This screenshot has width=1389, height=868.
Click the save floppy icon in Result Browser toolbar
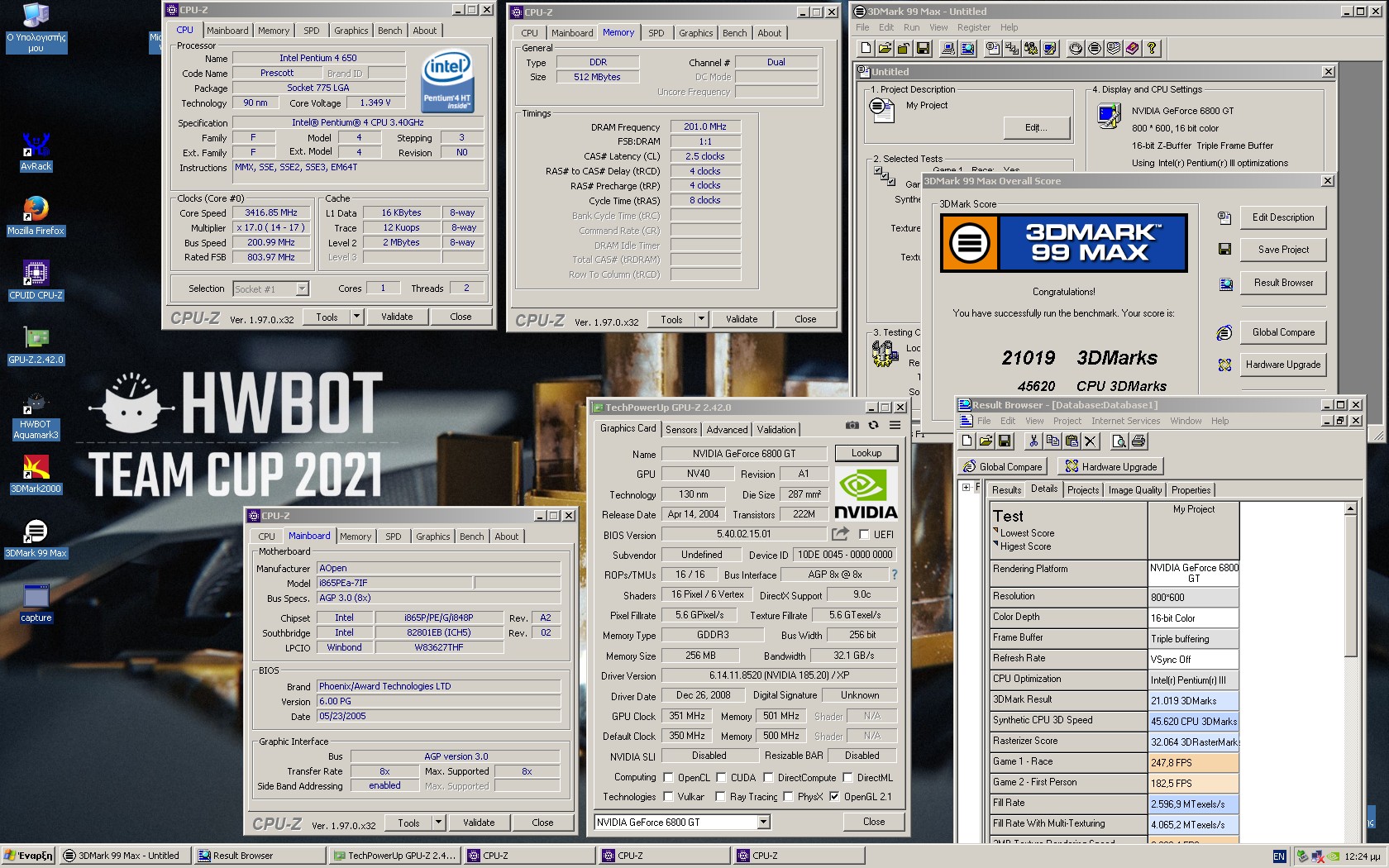(x=1005, y=441)
